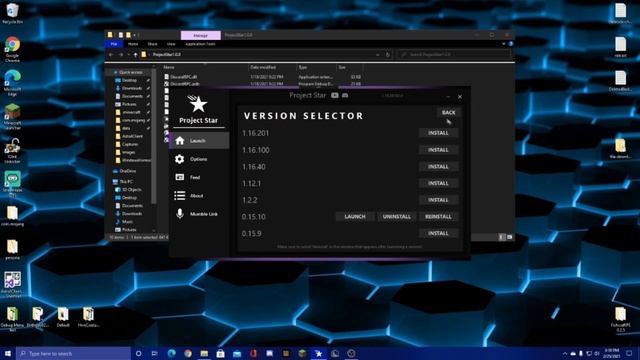Click the microphone icon beside Mumble Link
640x360 pixels.
180,213
